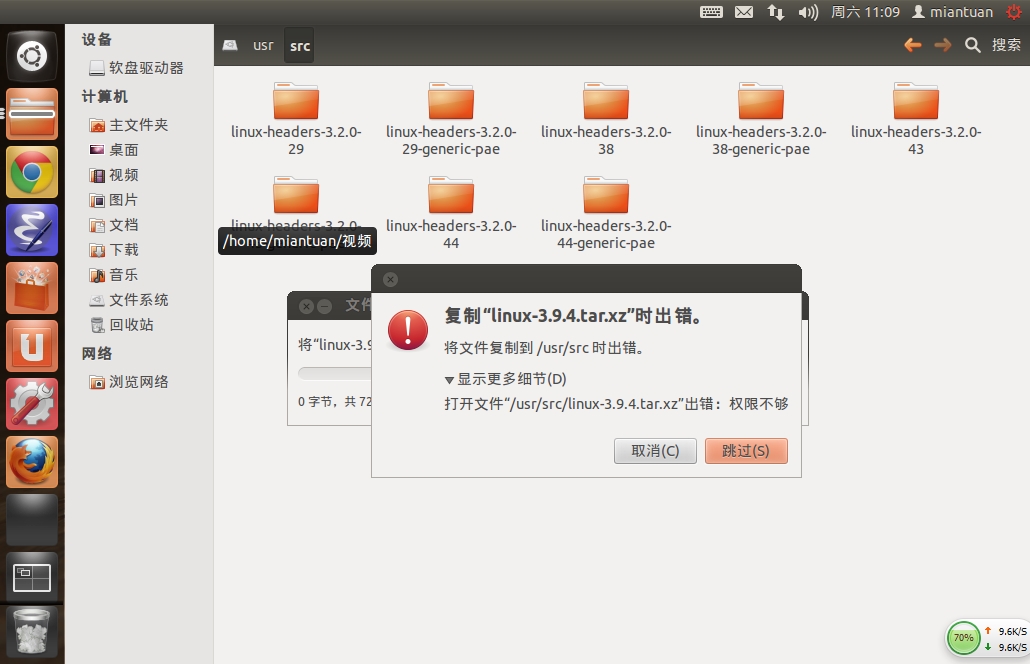Open the Dash home Ubuntu button
This screenshot has height=664, width=1030.
point(32,56)
